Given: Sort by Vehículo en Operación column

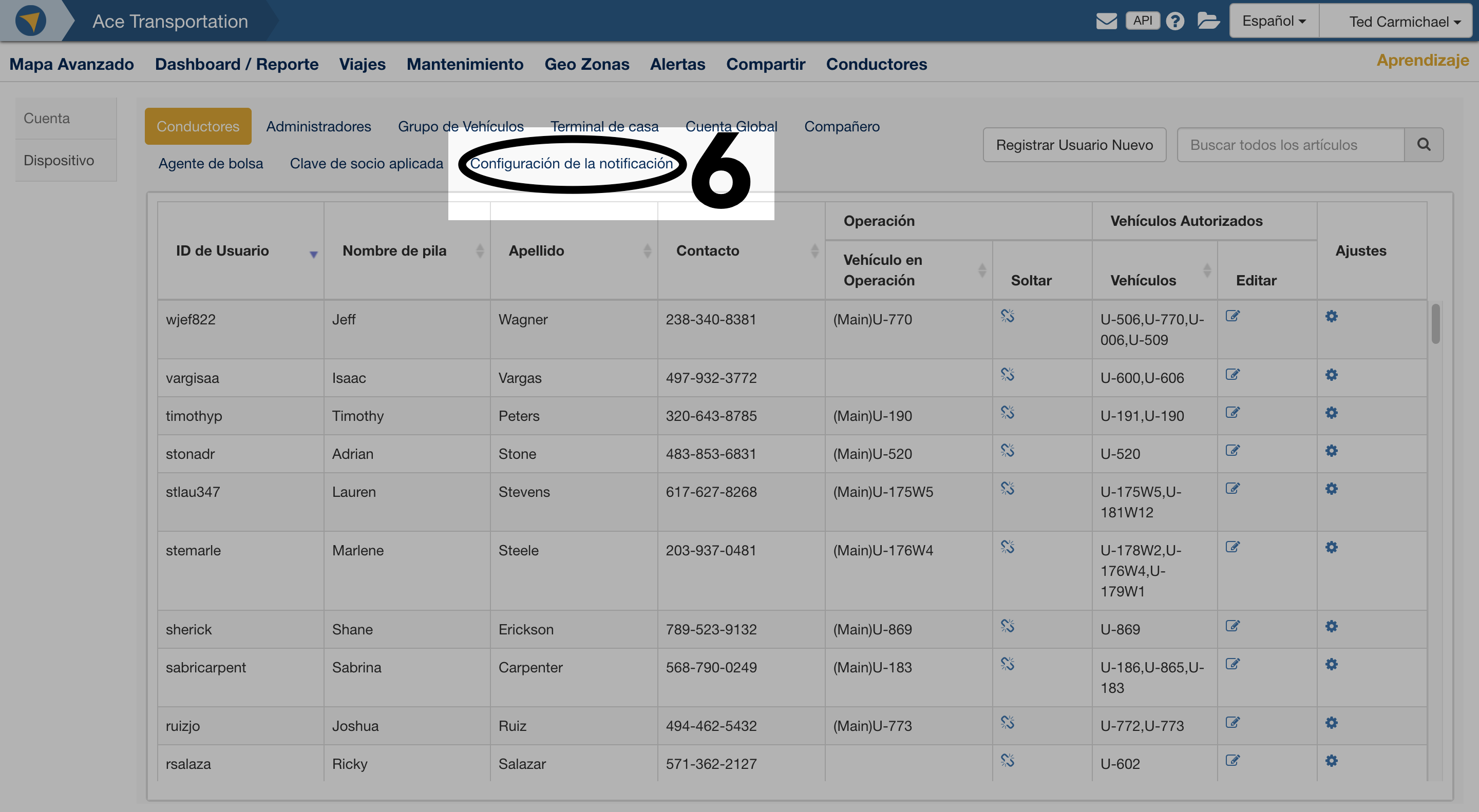Looking at the screenshot, I should click(x=908, y=269).
